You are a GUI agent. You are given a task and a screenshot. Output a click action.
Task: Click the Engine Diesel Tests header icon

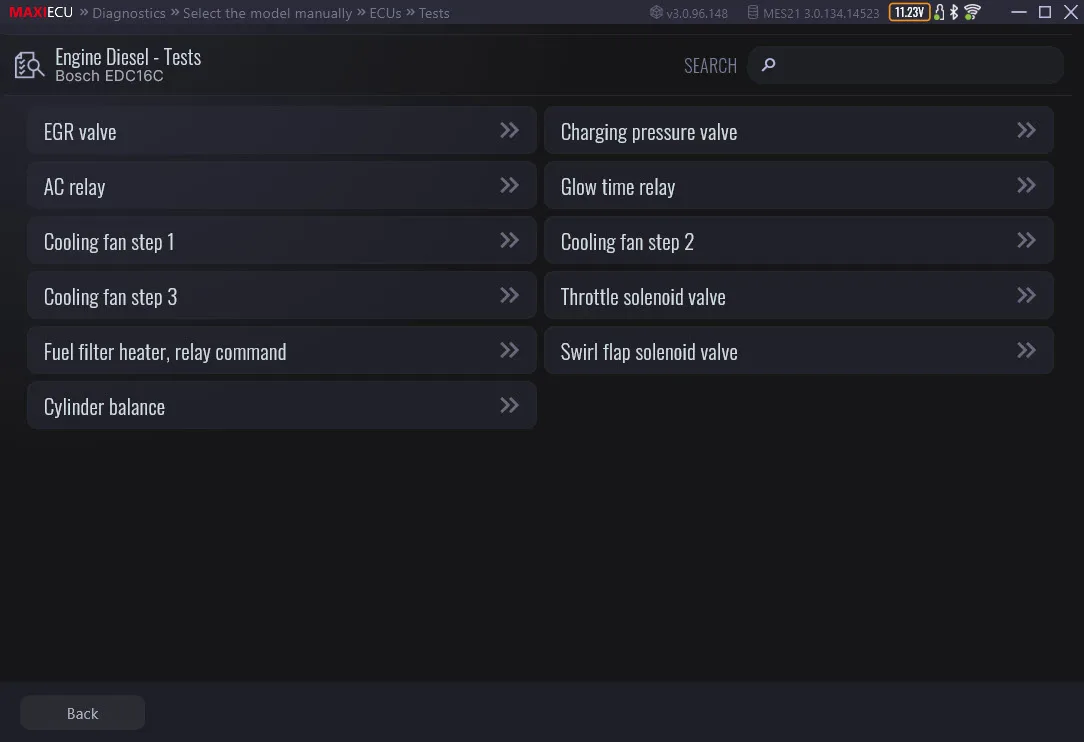tap(29, 65)
